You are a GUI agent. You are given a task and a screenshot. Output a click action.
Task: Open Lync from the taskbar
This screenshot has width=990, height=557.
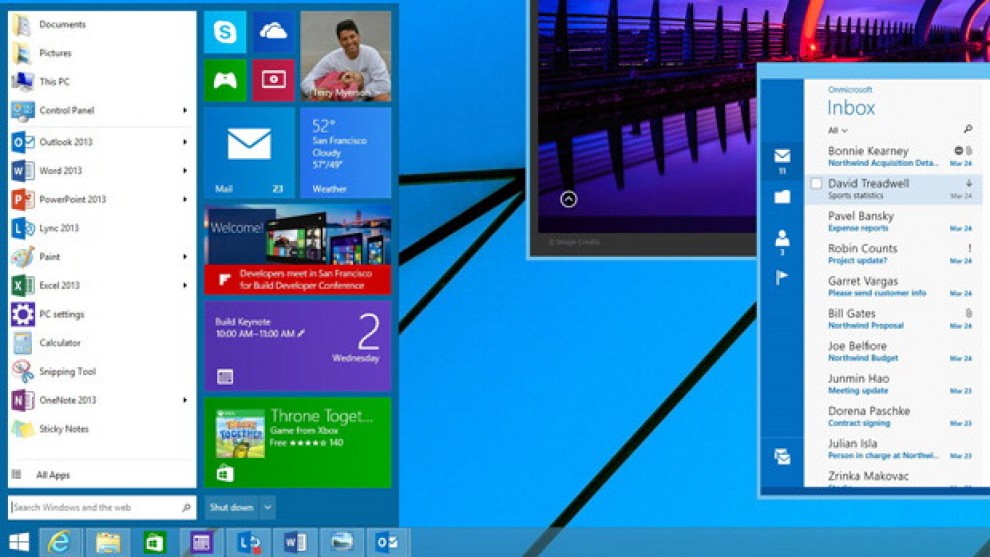pos(248,542)
